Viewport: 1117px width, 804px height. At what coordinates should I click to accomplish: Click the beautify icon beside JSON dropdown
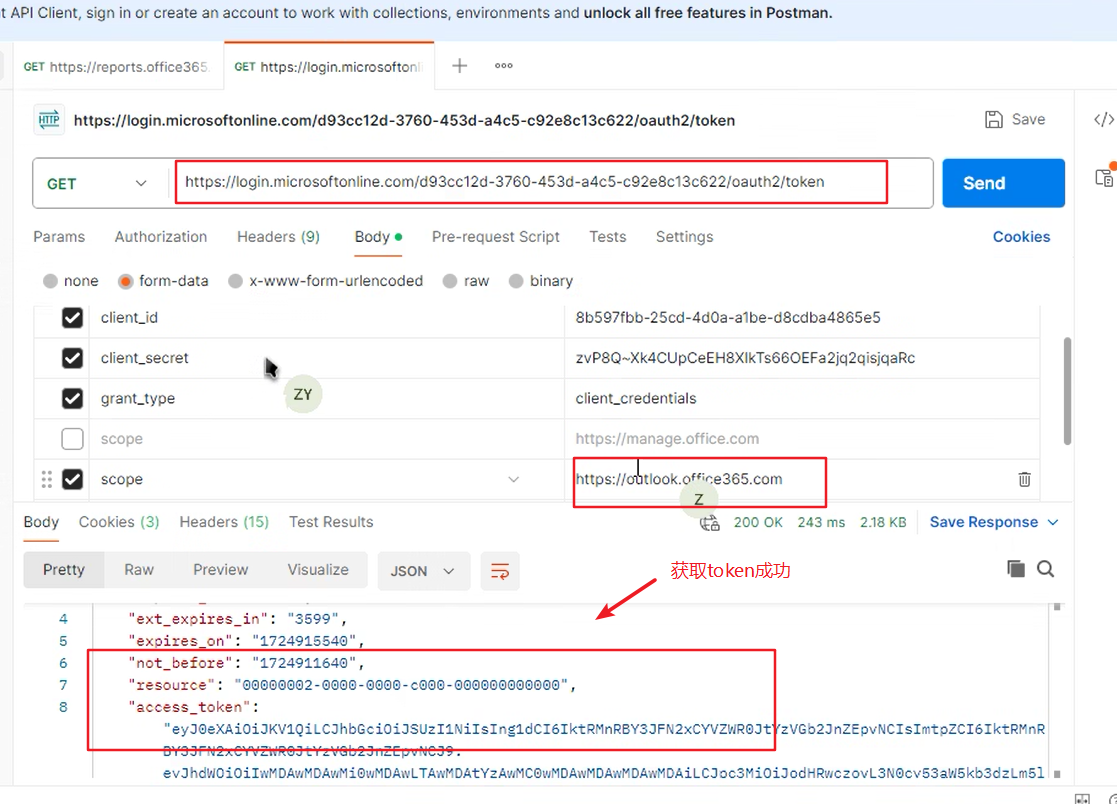click(x=500, y=568)
